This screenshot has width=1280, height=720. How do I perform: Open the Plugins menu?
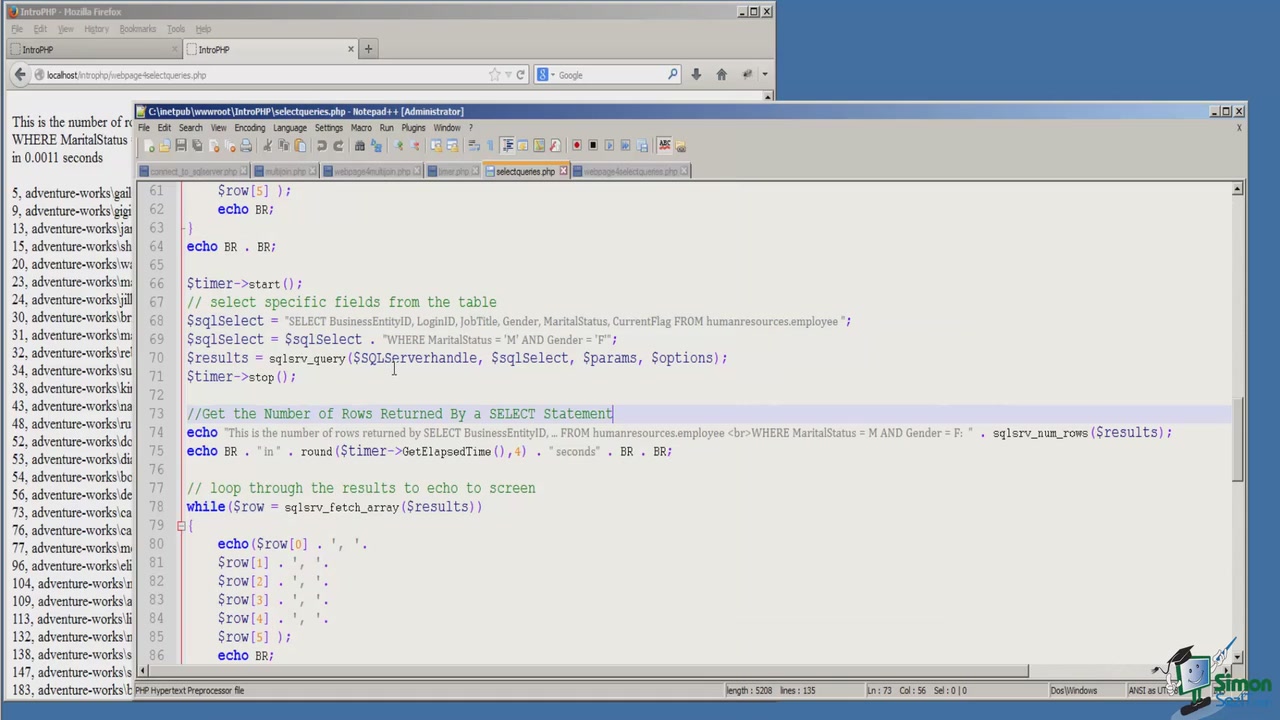[x=413, y=128]
